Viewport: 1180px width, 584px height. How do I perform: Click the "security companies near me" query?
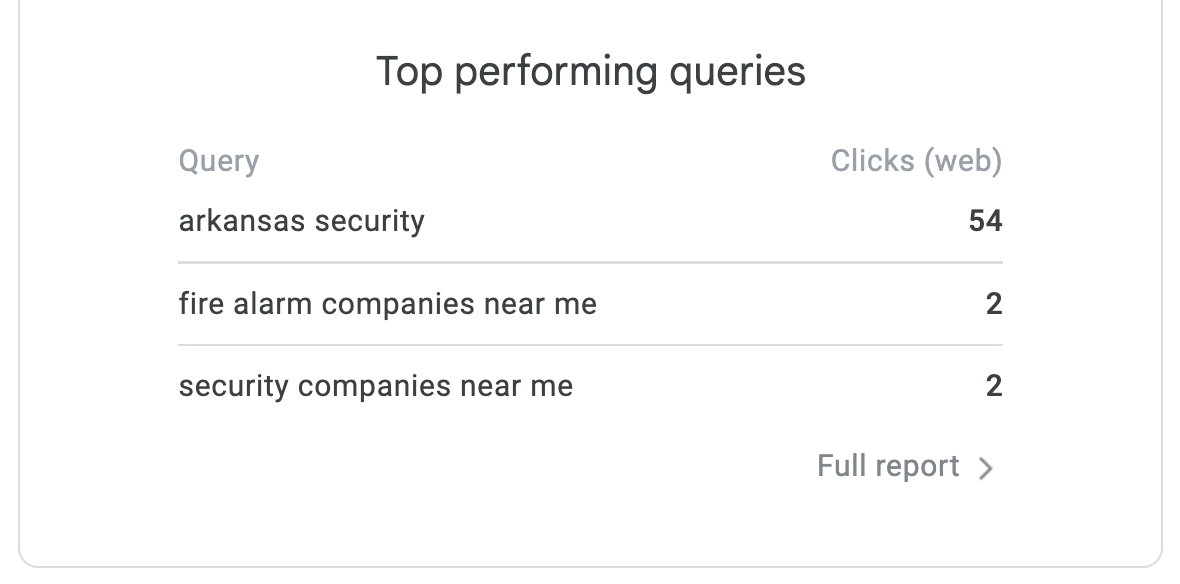click(375, 386)
